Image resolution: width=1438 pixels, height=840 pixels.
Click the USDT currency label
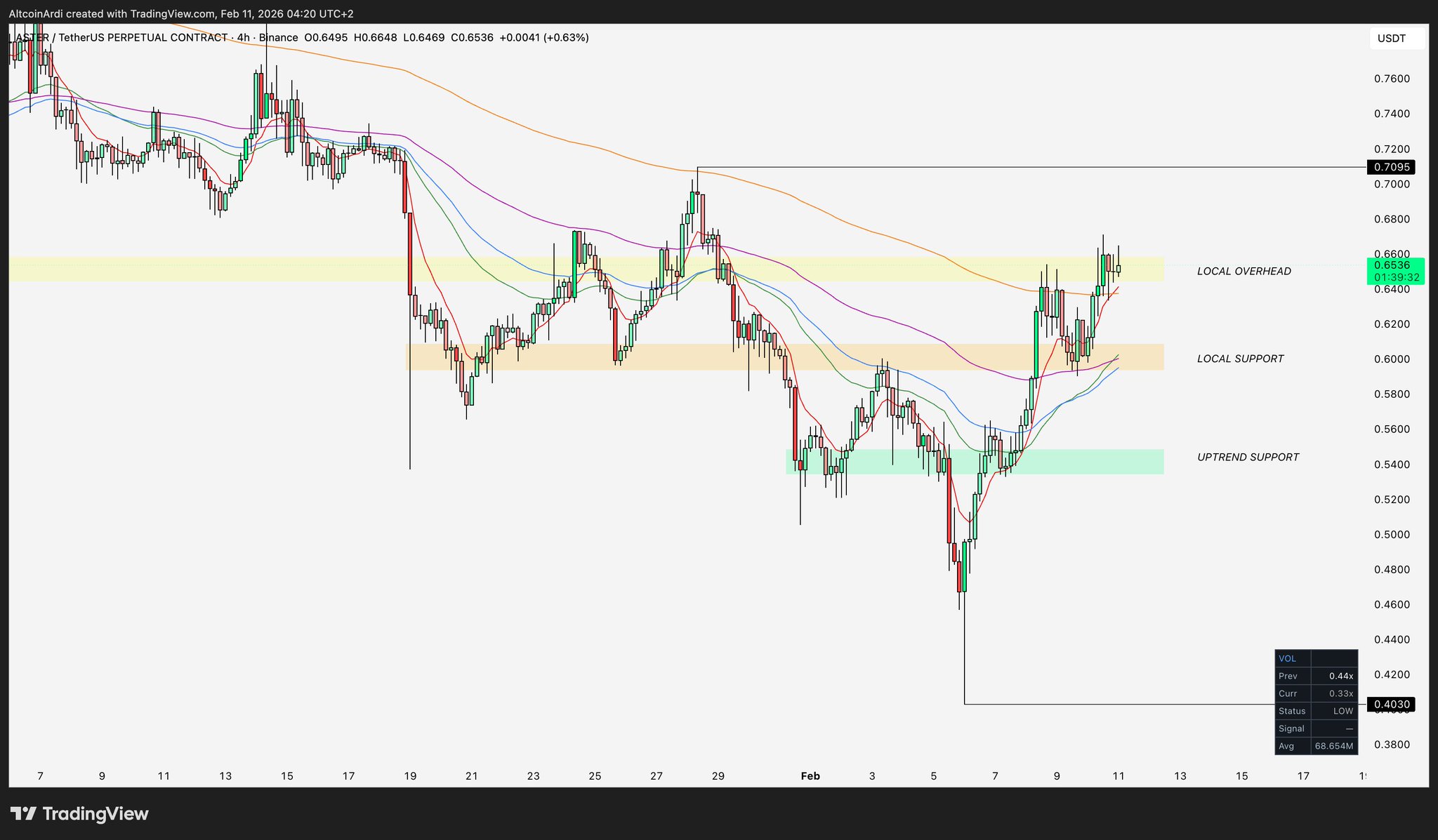(x=1391, y=39)
